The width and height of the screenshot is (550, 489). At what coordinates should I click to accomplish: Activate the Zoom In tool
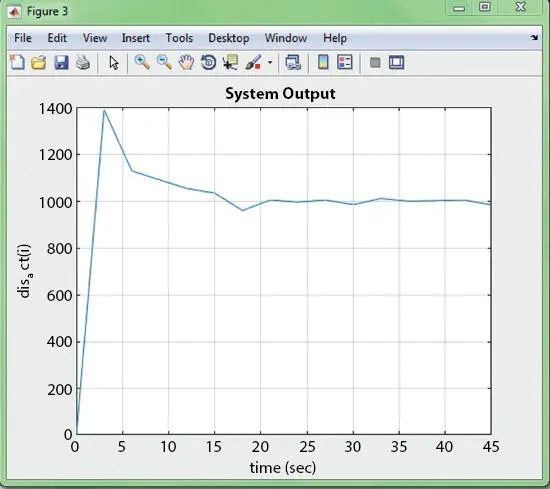(142, 62)
